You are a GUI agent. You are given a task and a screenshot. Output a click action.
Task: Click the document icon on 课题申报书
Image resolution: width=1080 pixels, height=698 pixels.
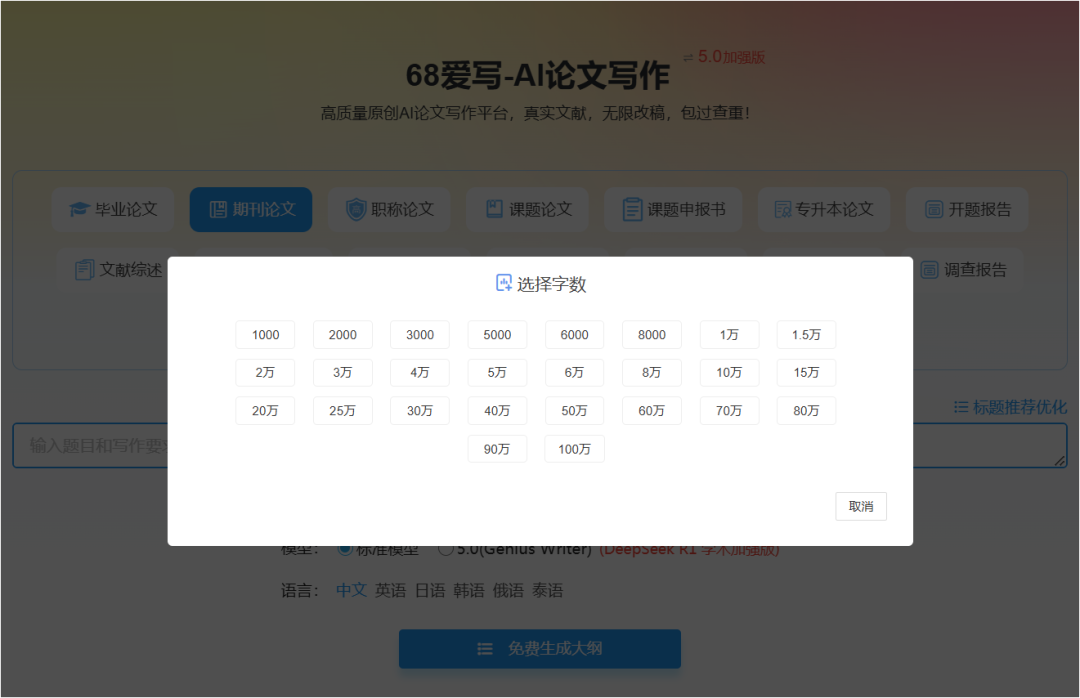click(632, 209)
